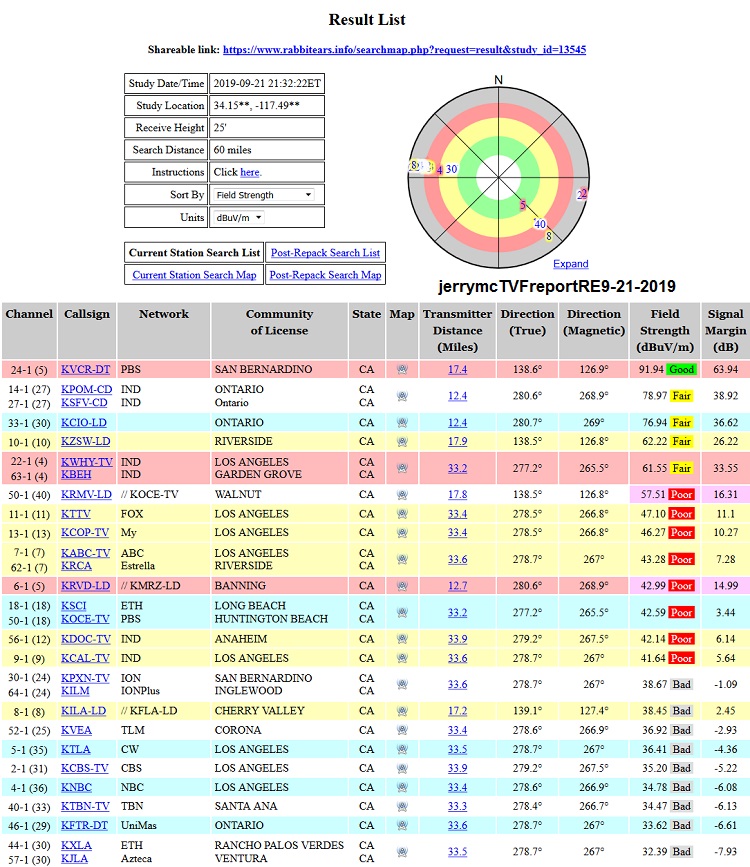
Task: Open map icon for KCOP-TV row
Action: coord(401,532)
